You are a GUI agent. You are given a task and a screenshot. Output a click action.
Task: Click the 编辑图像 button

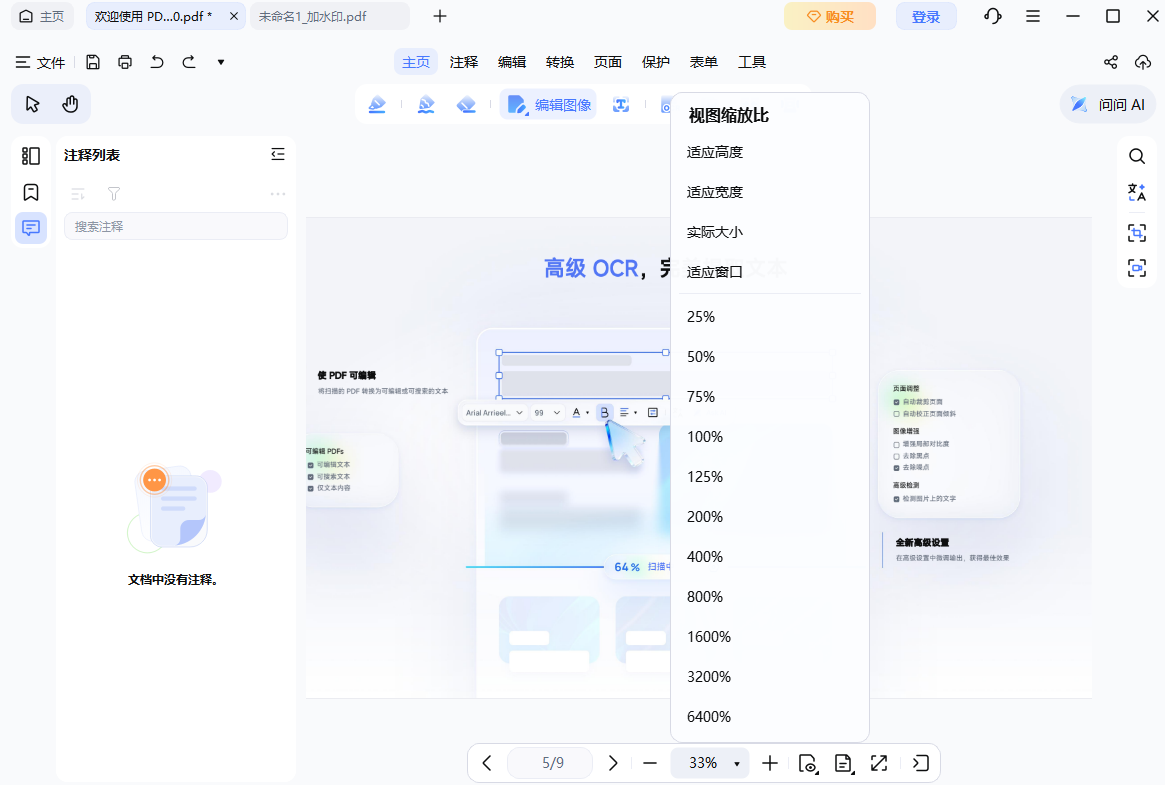[549, 105]
